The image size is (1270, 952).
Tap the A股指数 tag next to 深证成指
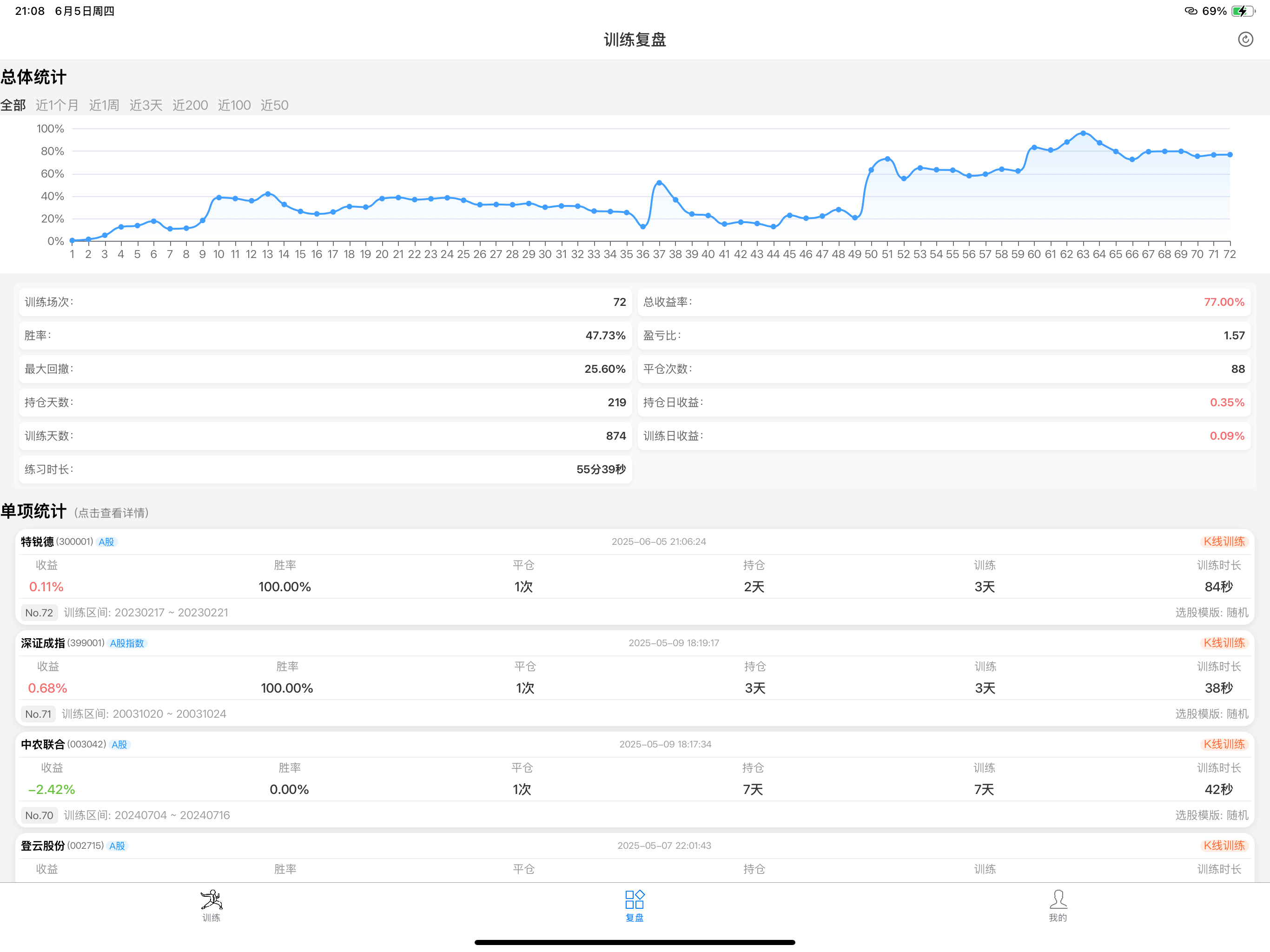click(x=127, y=643)
